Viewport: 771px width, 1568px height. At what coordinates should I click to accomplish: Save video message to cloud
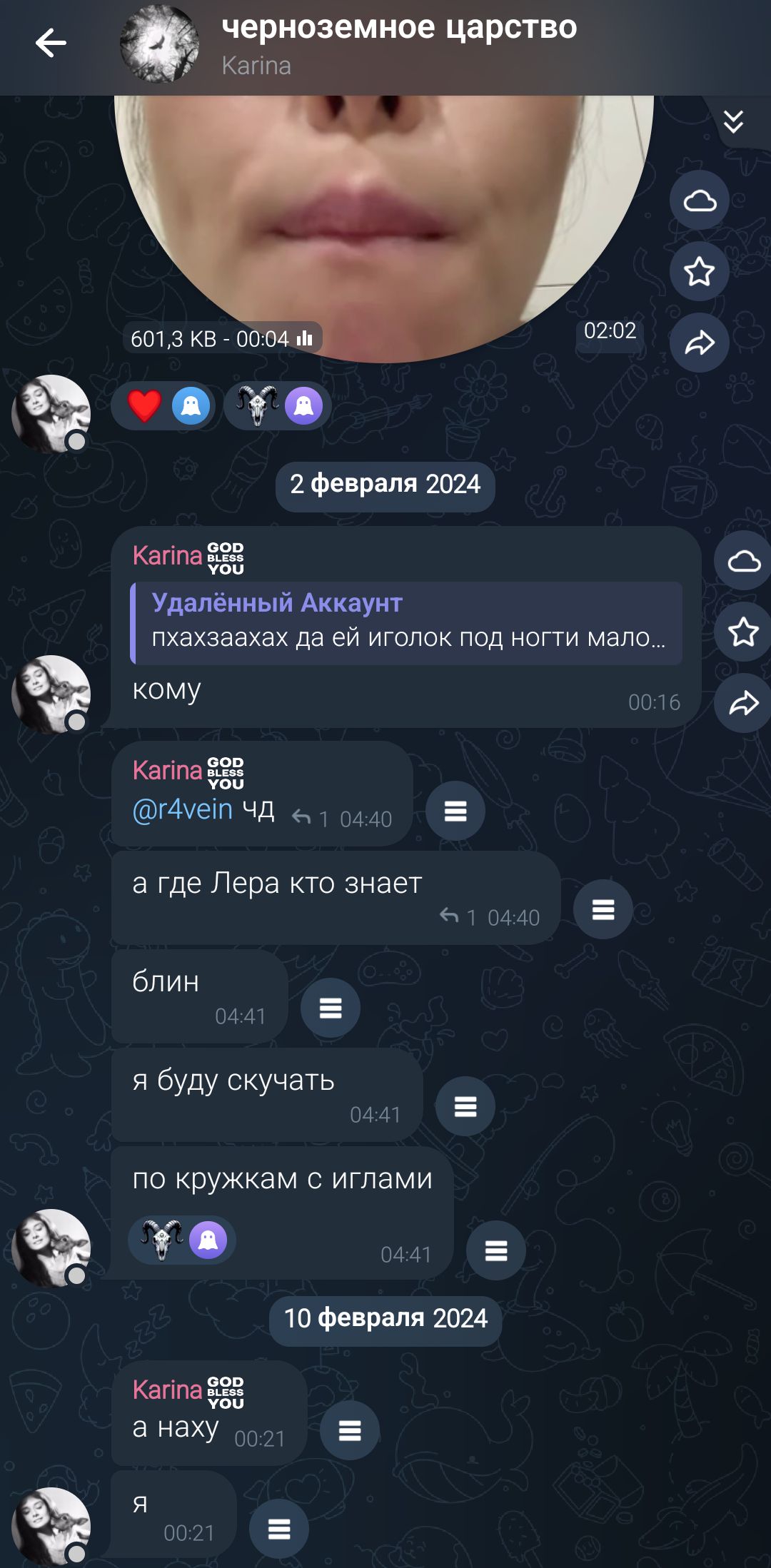point(700,200)
